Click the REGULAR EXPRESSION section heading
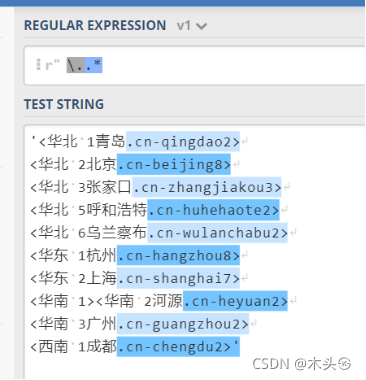This screenshot has height=380, width=366. tap(95, 26)
